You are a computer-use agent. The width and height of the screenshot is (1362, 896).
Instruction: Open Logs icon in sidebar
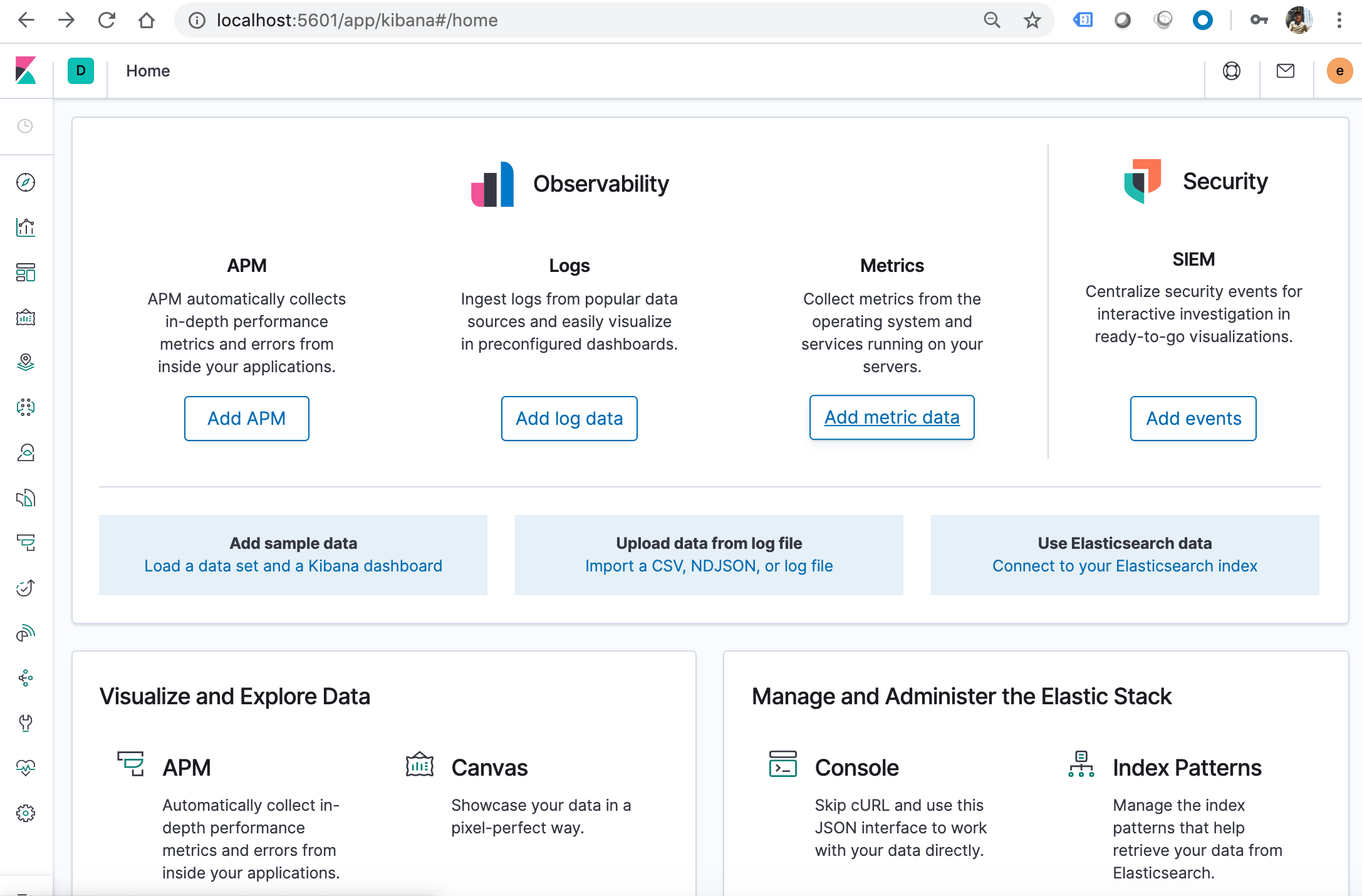pyautogui.click(x=26, y=498)
